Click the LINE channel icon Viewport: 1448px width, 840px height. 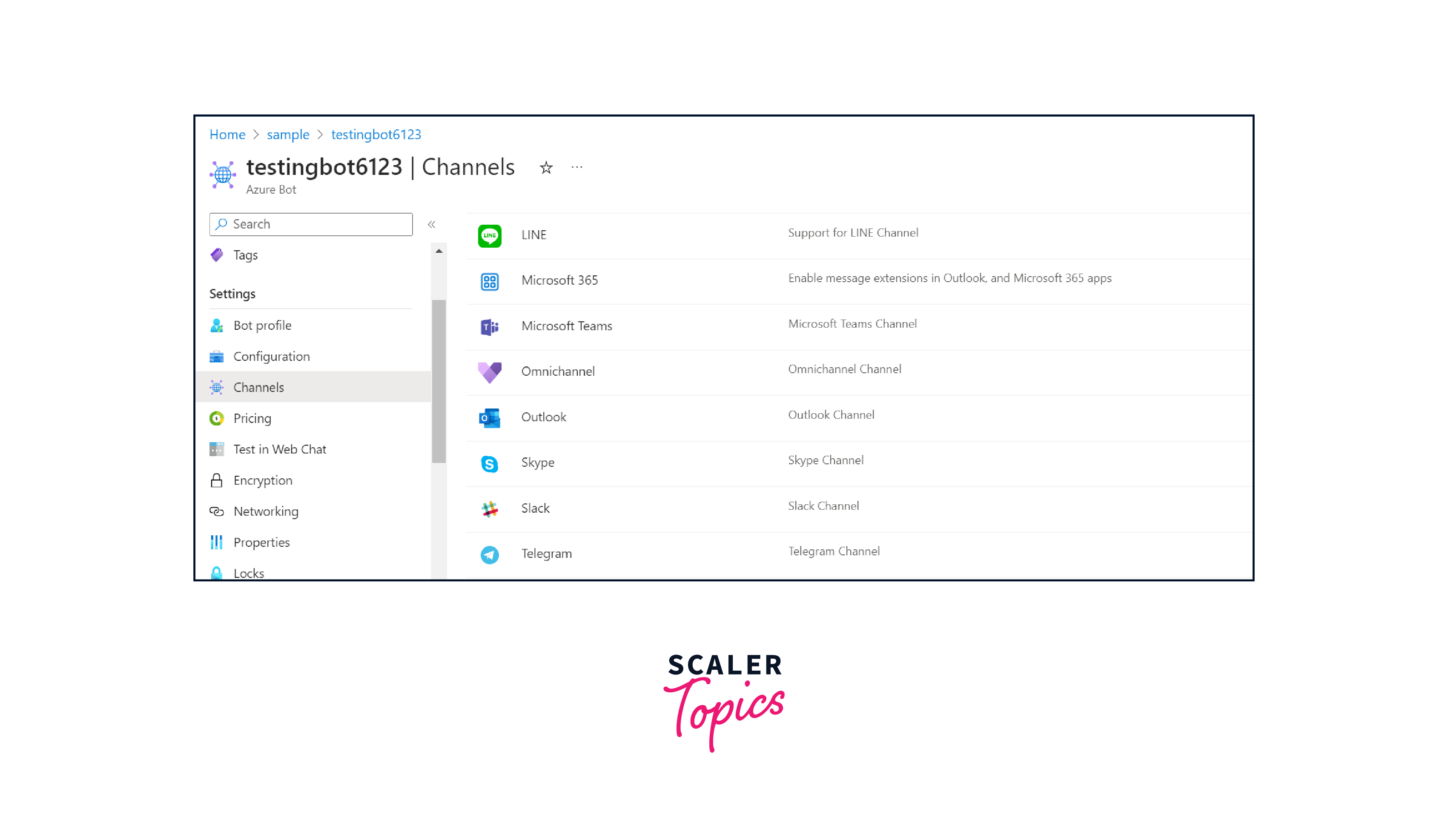(x=490, y=235)
